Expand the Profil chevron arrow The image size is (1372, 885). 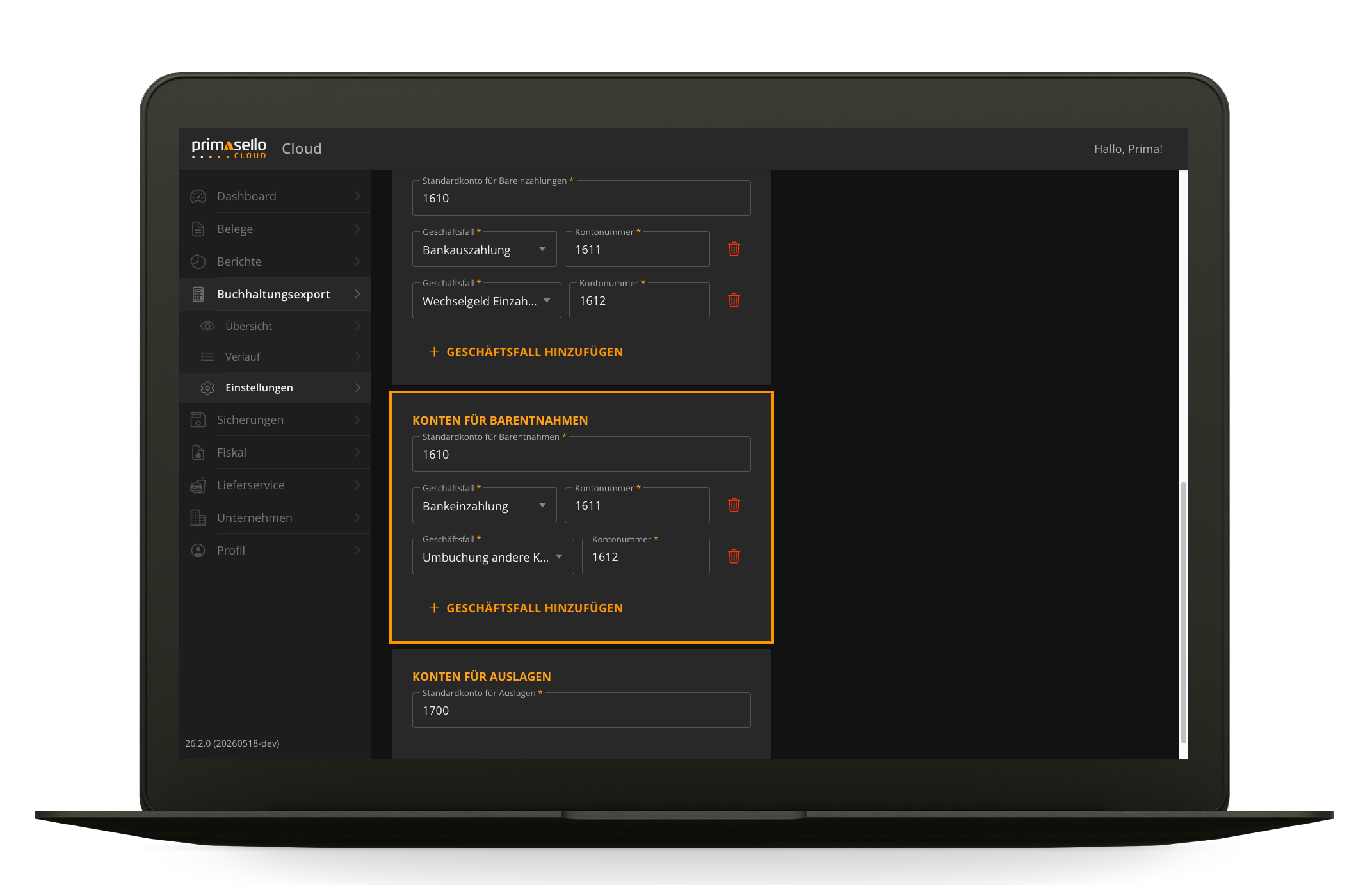tap(357, 551)
